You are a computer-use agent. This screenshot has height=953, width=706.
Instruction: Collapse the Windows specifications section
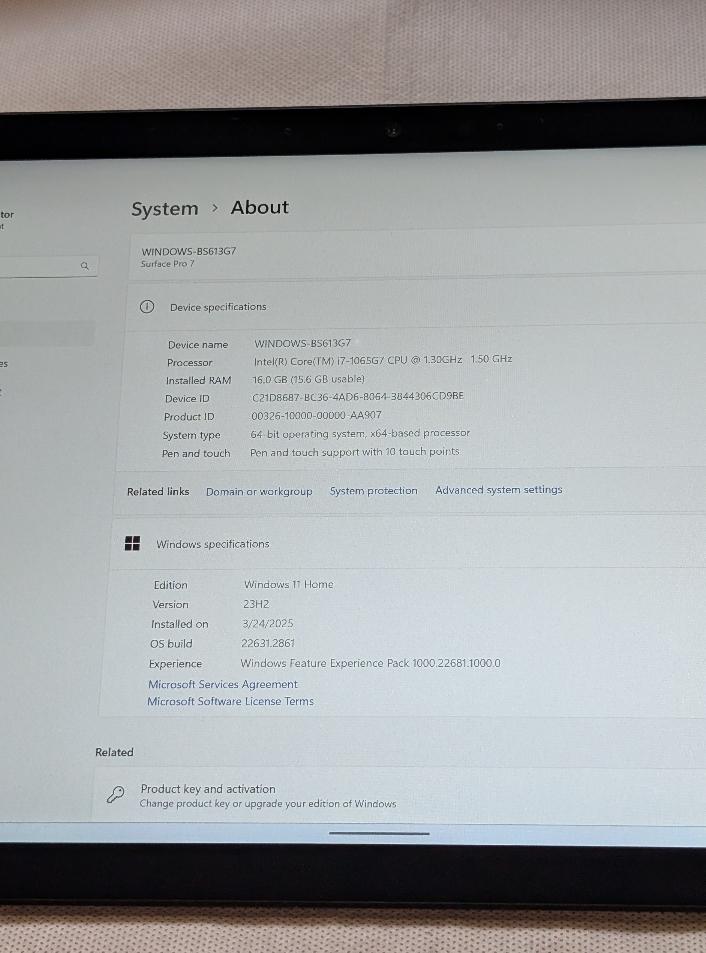click(x=212, y=544)
